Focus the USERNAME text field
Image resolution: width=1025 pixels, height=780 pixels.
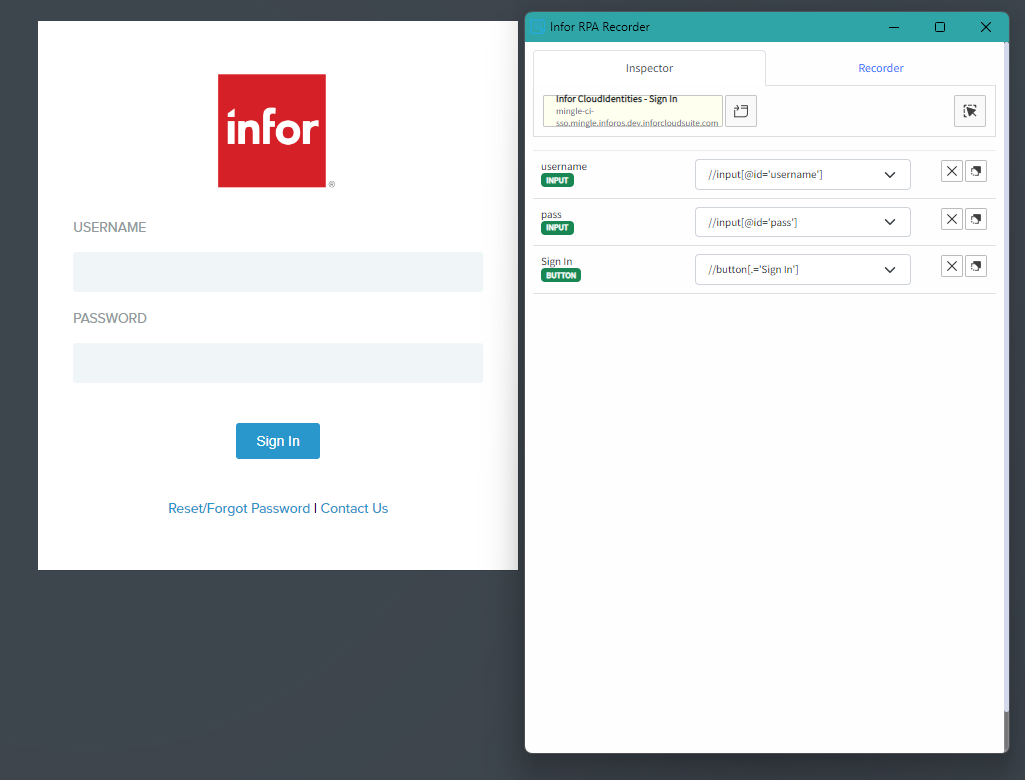click(278, 272)
